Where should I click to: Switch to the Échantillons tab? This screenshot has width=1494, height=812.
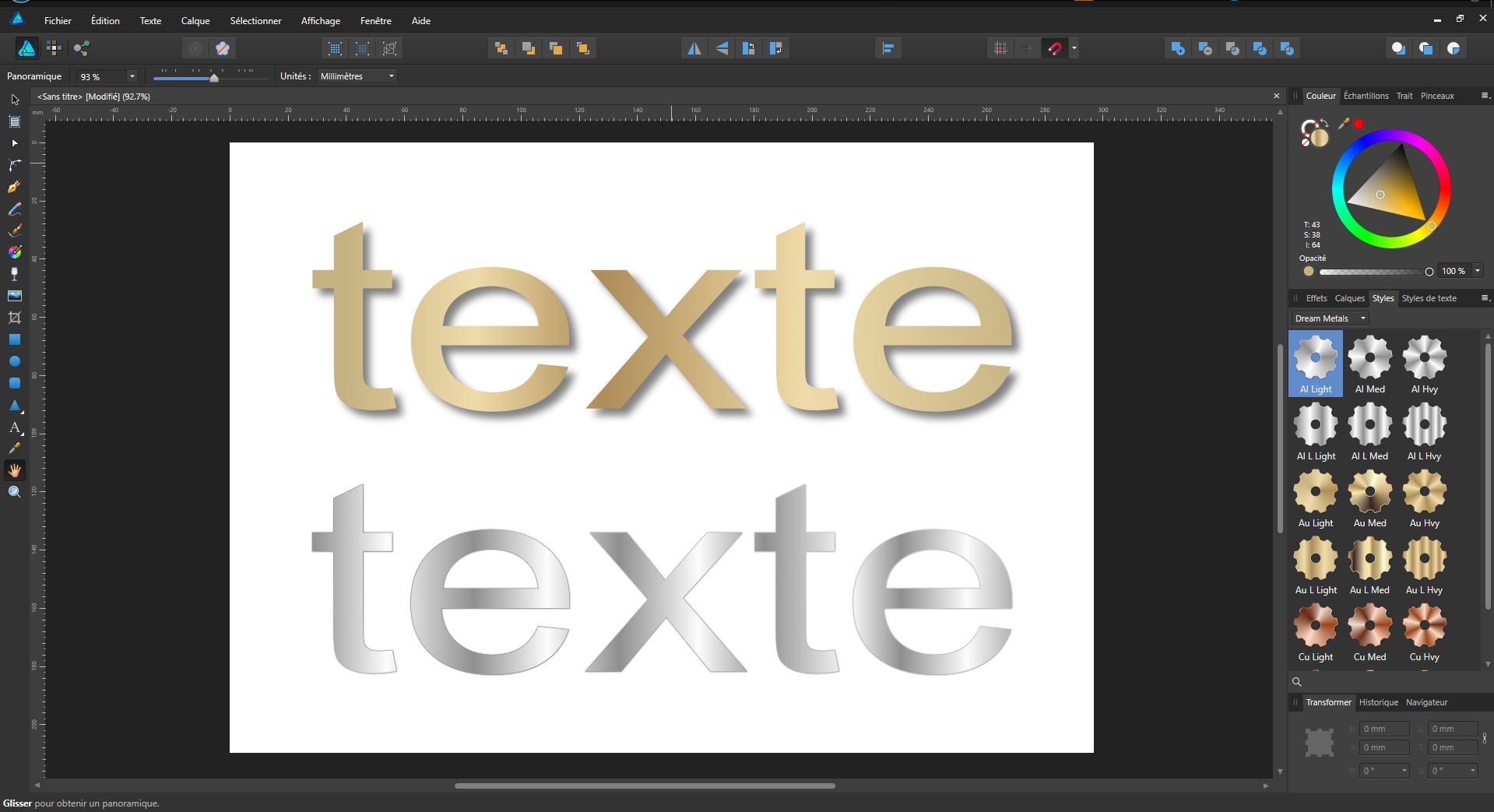[1366, 96]
